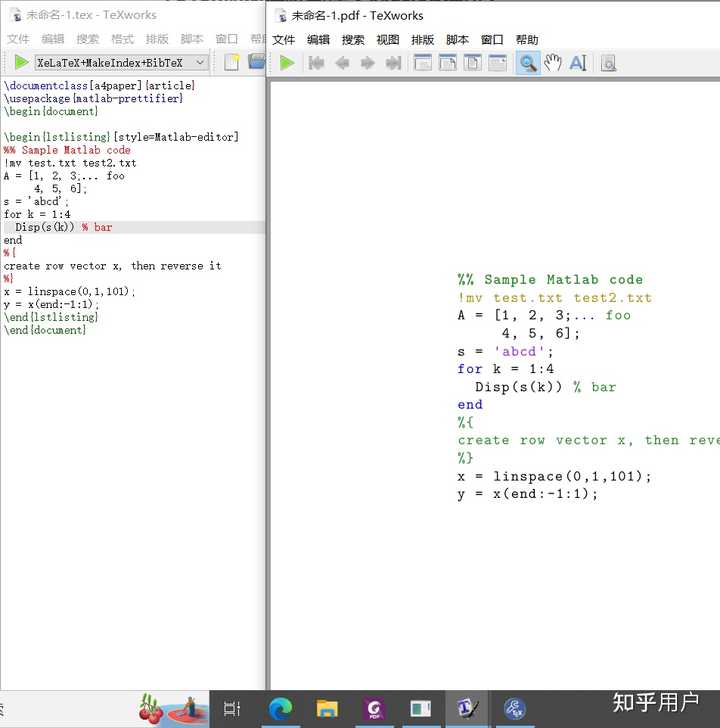The height and width of the screenshot is (728, 720).
Task: Click 'y = x(end:-1:1);' line in editor
Action: click(51, 305)
